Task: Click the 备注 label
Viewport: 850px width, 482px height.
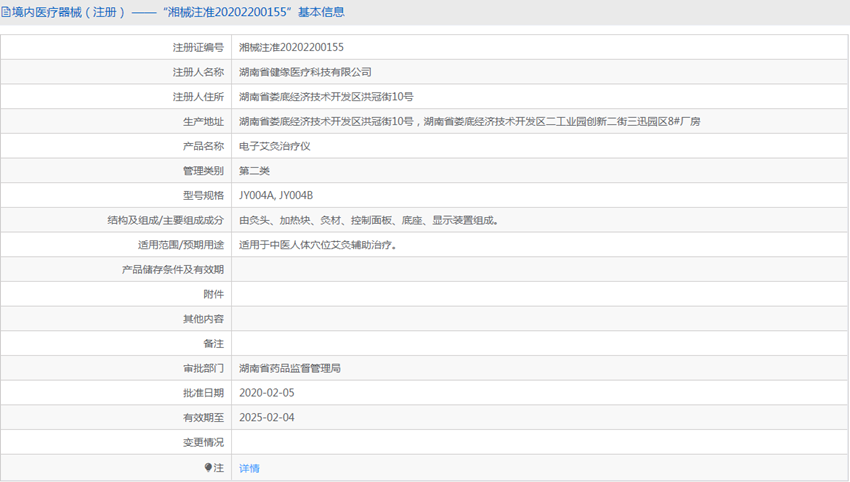Action: [213, 343]
